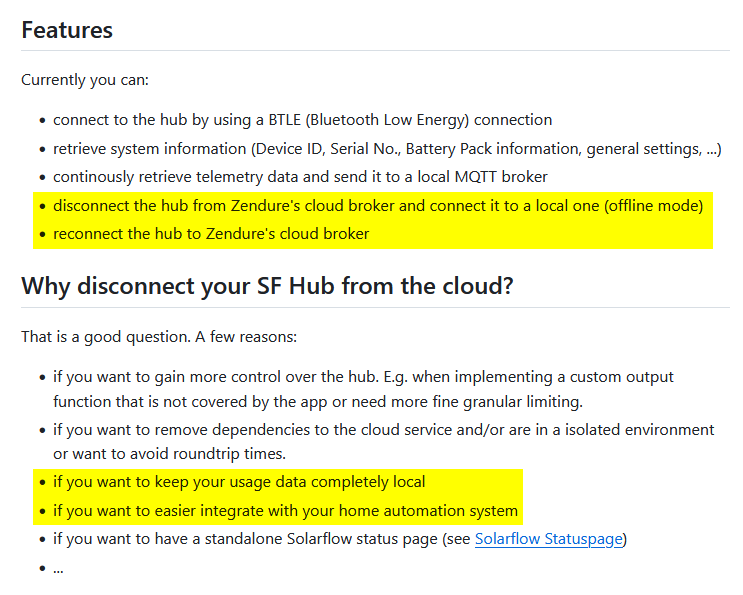Click the Features heading
Image resolution: width=743 pixels, height=595 pixels.
click(67, 30)
